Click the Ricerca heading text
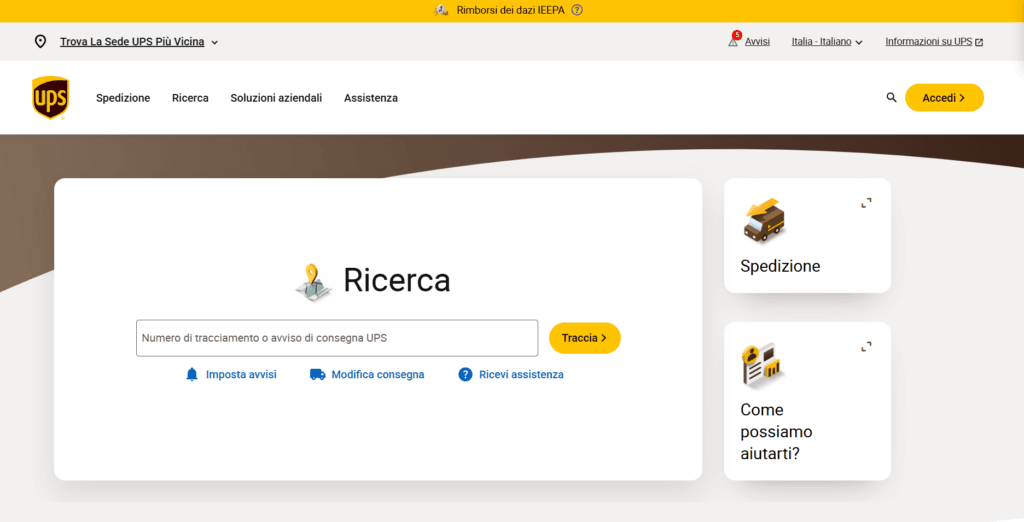Viewport: 1024px width, 522px height. point(396,280)
